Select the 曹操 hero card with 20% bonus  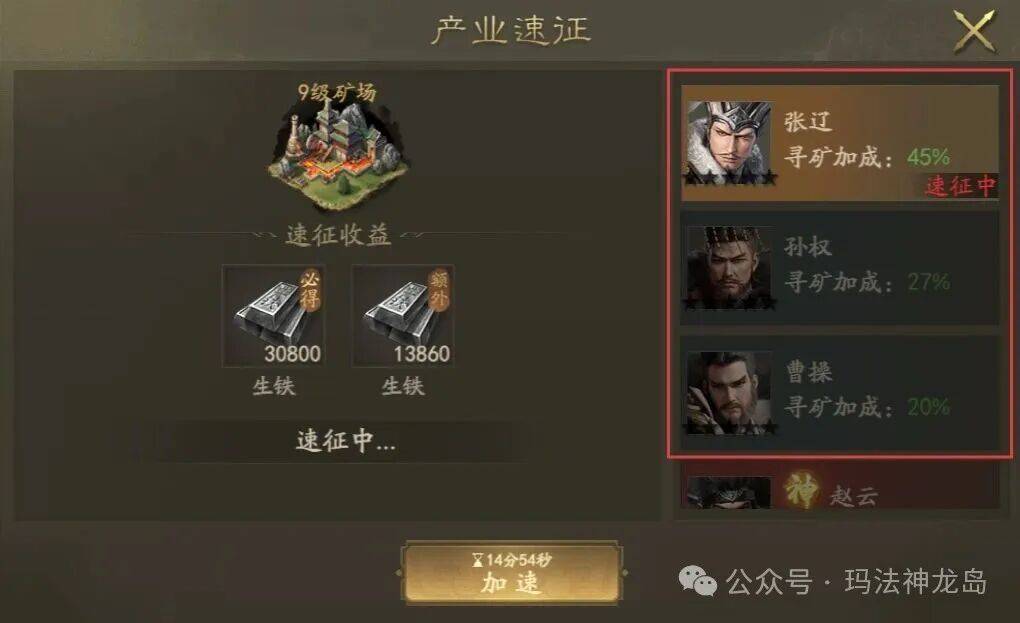click(x=840, y=393)
